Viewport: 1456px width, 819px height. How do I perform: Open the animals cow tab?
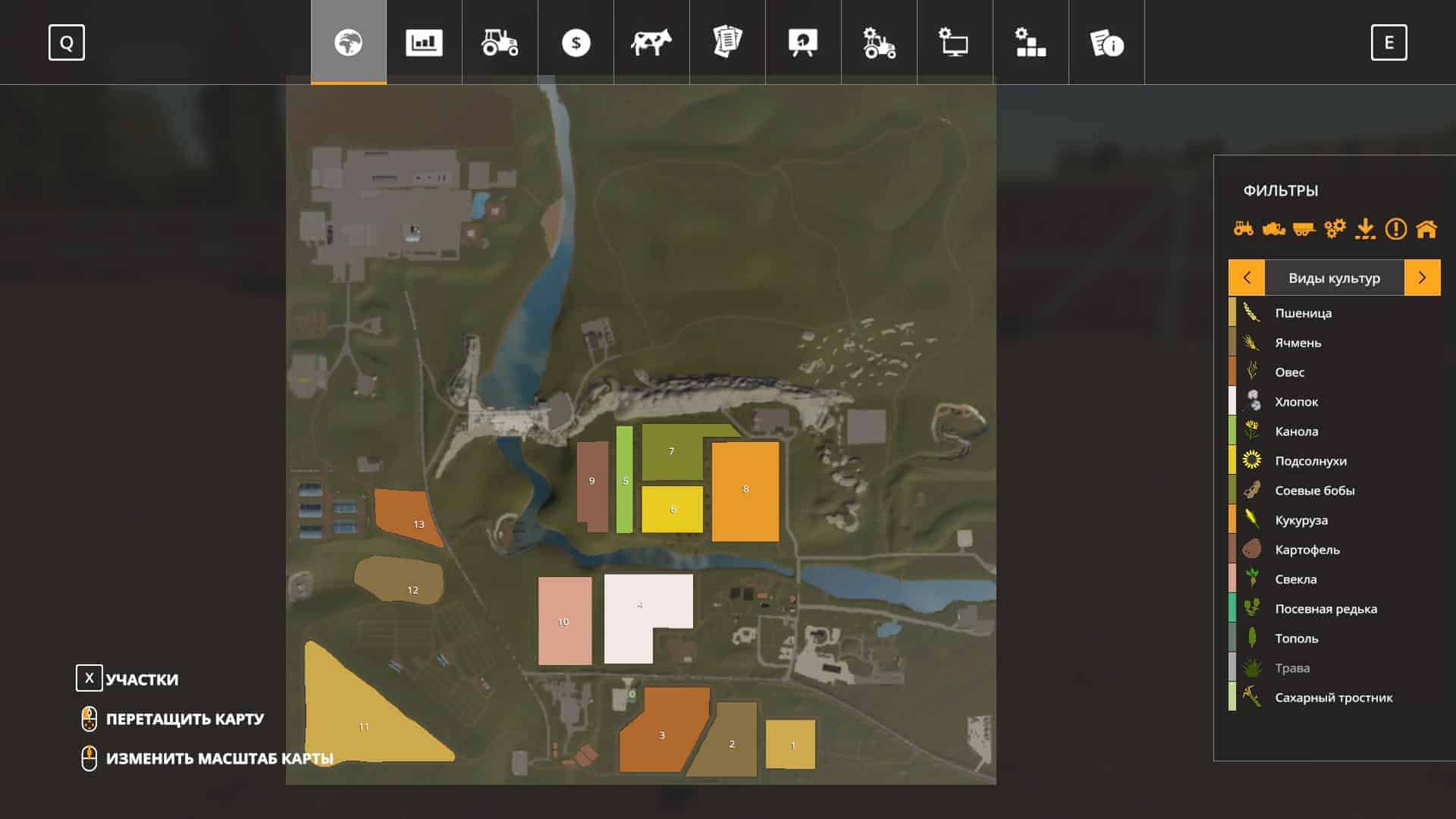point(651,42)
